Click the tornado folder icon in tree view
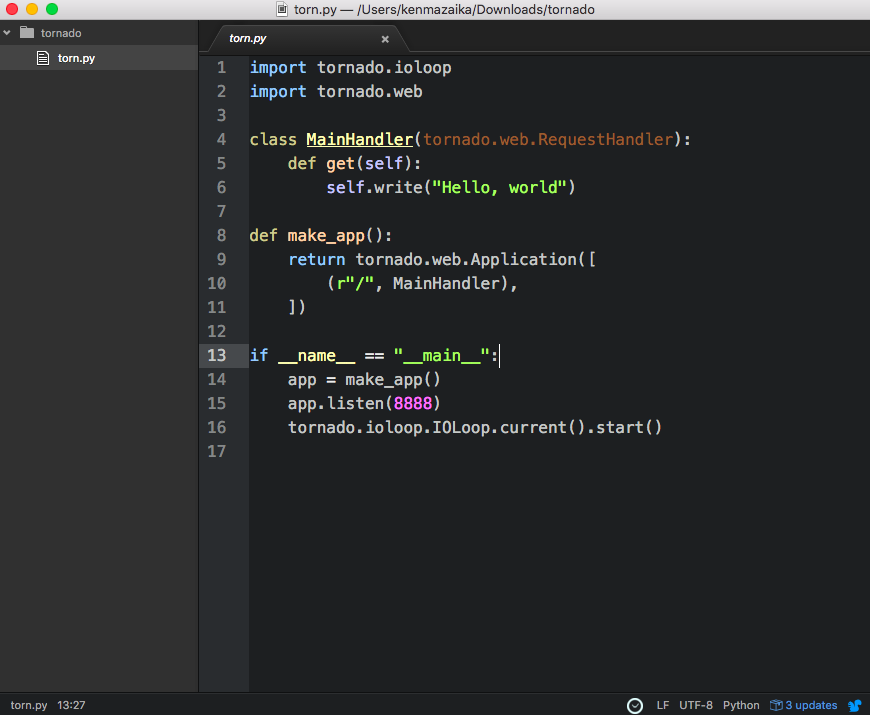This screenshot has height=715, width=870. [x=27, y=32]
